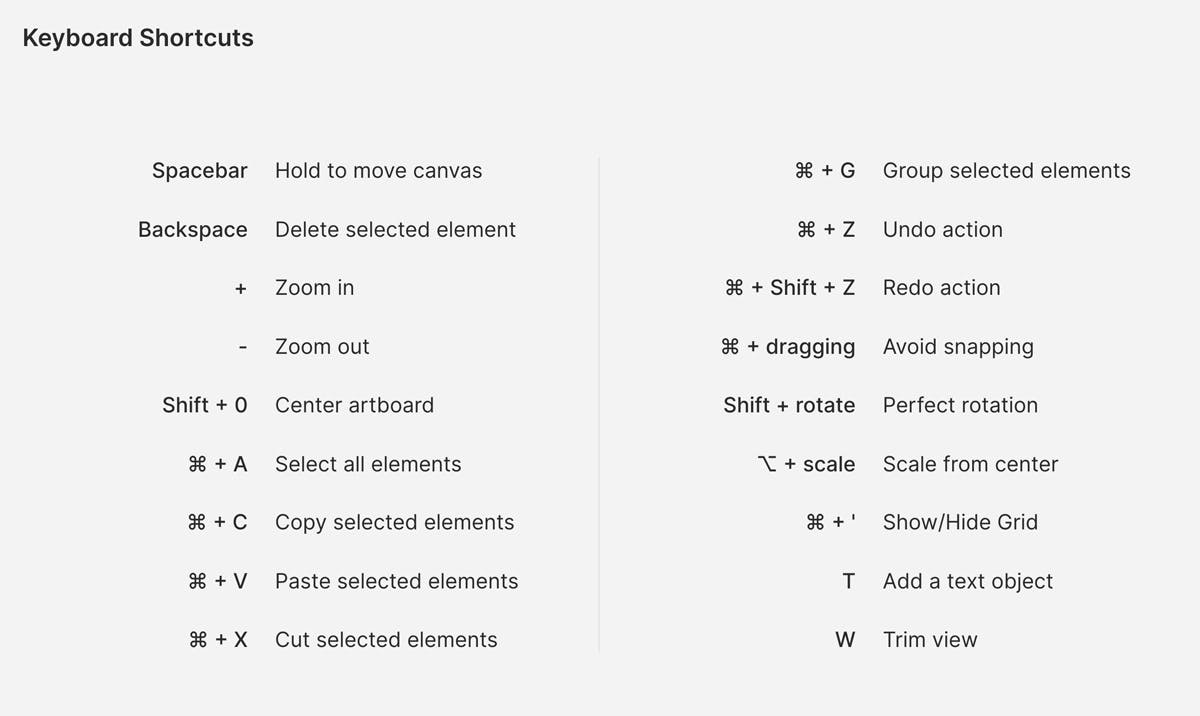Click "Show/Hide Grid" description
This screenshot has width=1200, height=716.
(960, 522)
